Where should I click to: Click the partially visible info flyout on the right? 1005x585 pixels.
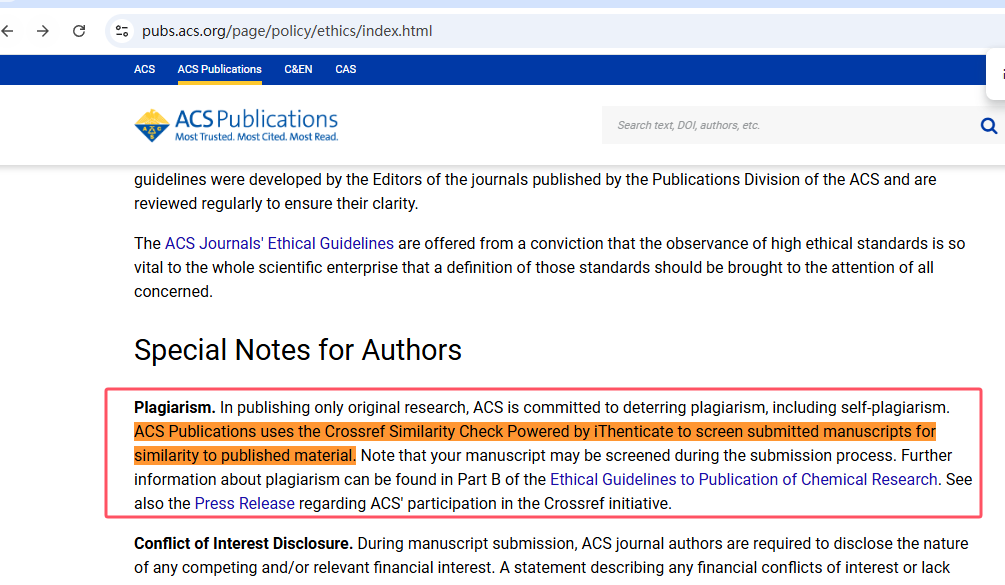pyautogui.click(x=997, y=74)
